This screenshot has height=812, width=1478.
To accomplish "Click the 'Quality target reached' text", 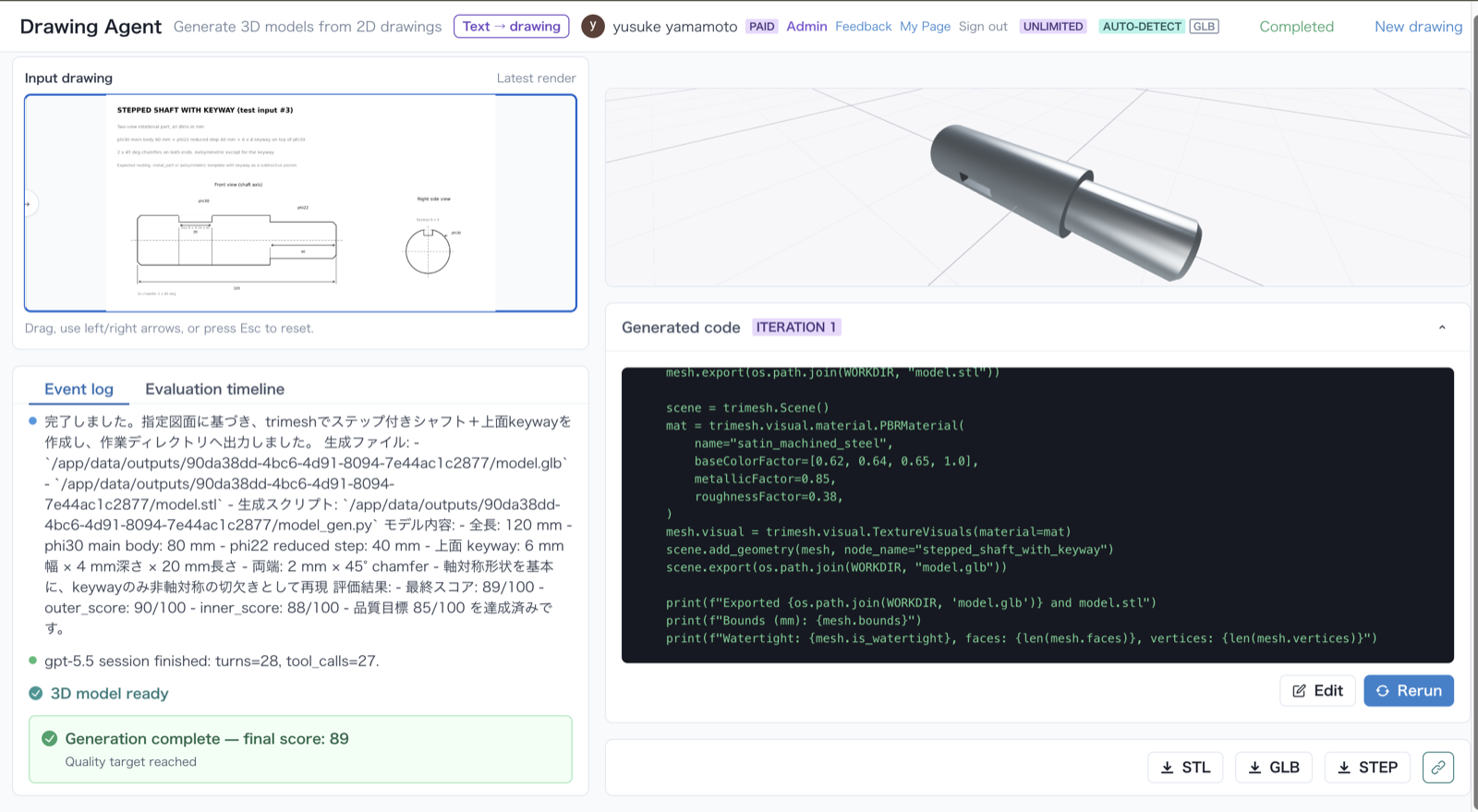I will tap(130, 761).
